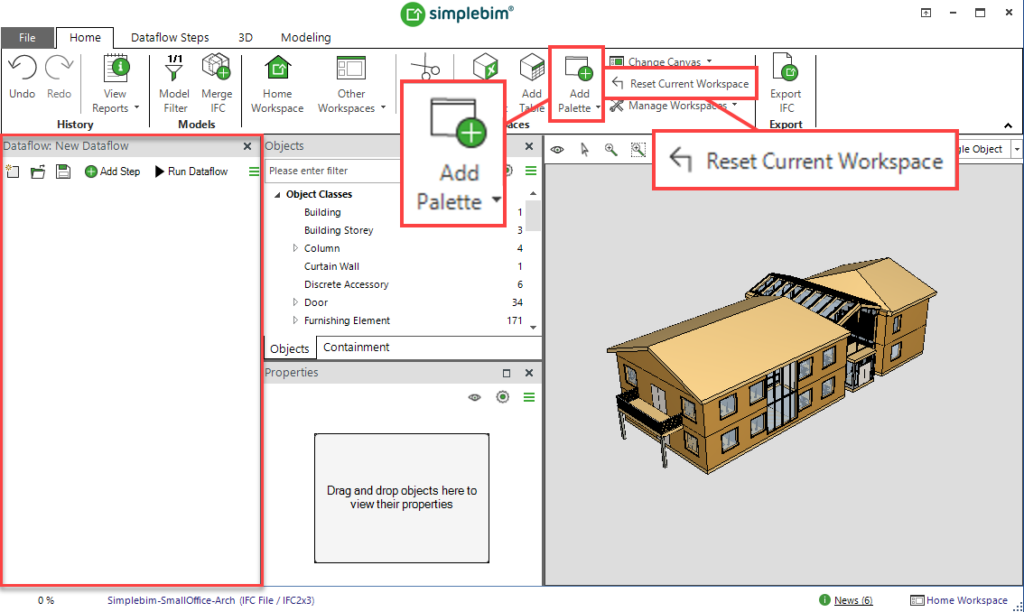The height and width of the screenshot is (612, 1024).
Task: Click the Objects list scroll up arrow
Action: (534, 193)
